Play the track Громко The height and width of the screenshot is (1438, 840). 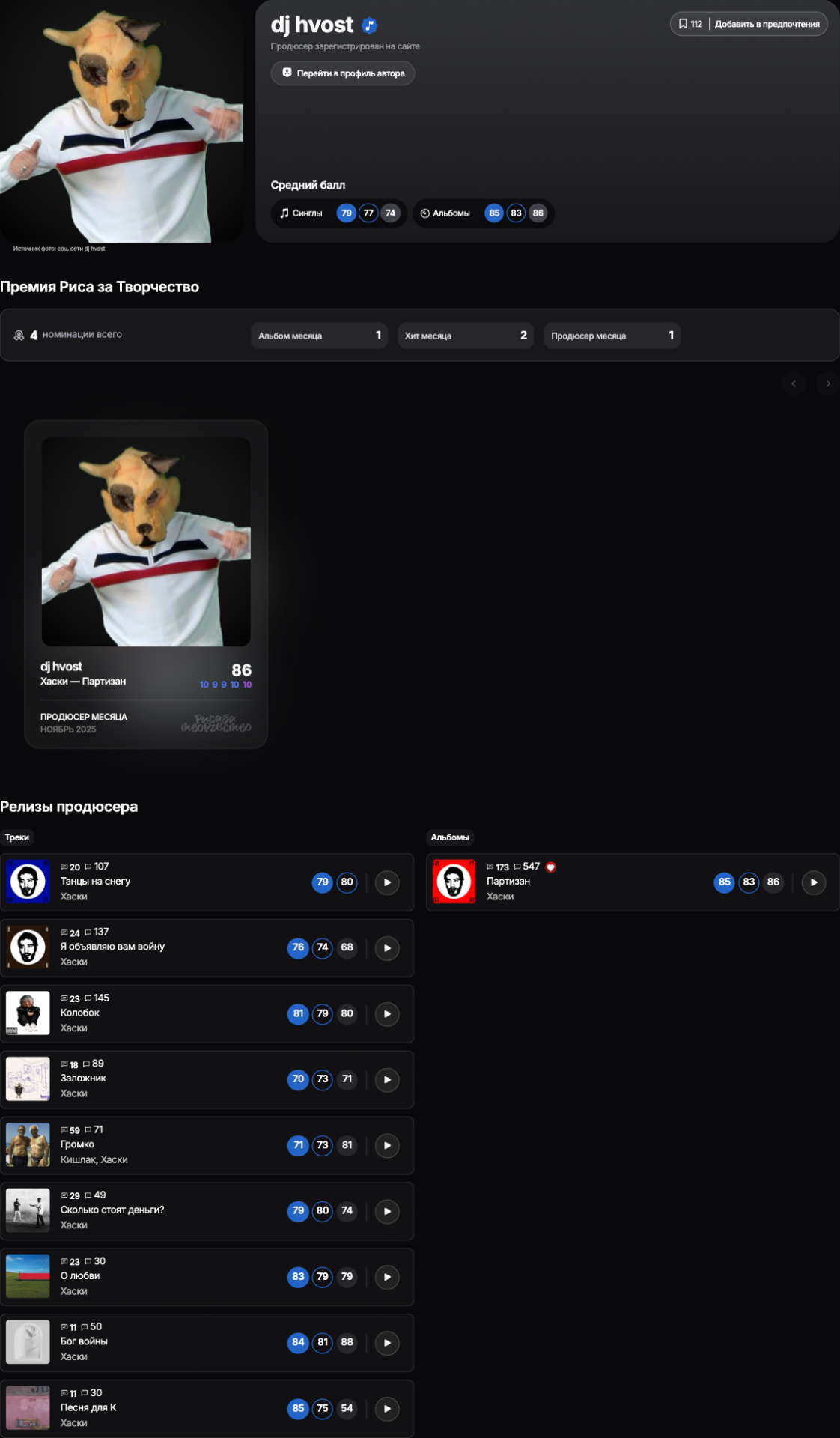tap(387, 1145)
